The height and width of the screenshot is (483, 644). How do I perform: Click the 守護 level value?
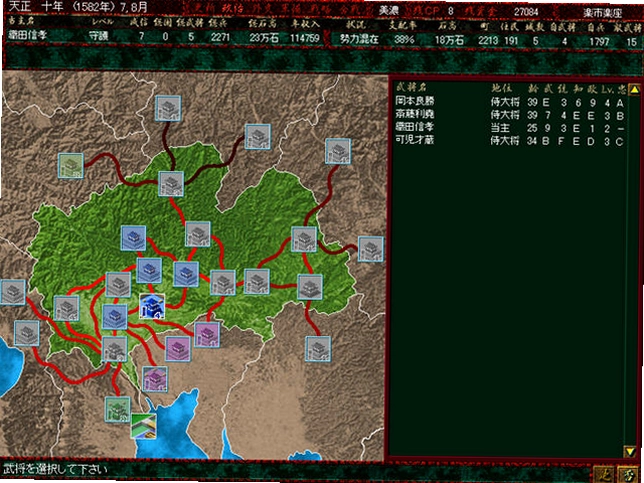[99, 36]
